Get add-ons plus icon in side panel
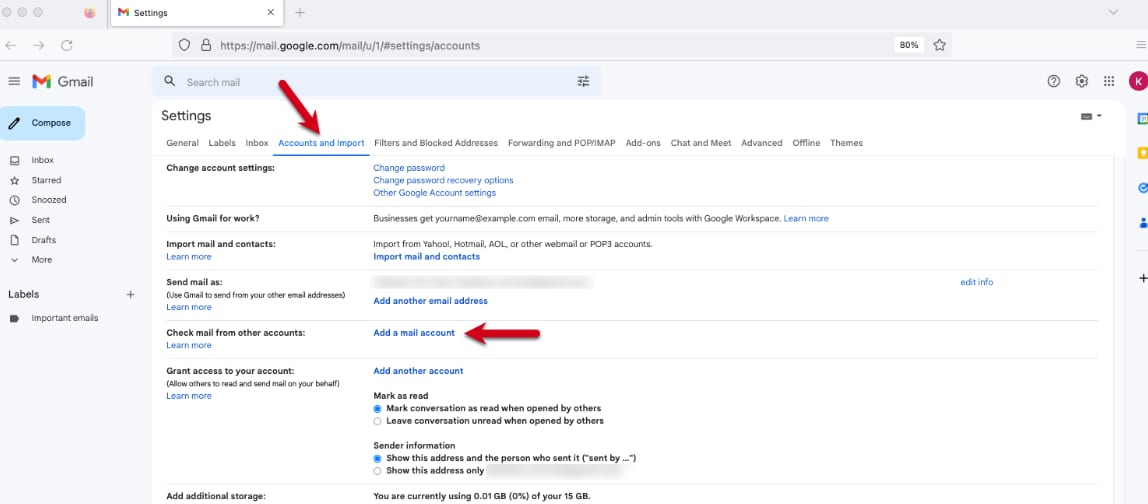The width and height of the screenshot is (1148, 504). click(x=1143, y=278)
